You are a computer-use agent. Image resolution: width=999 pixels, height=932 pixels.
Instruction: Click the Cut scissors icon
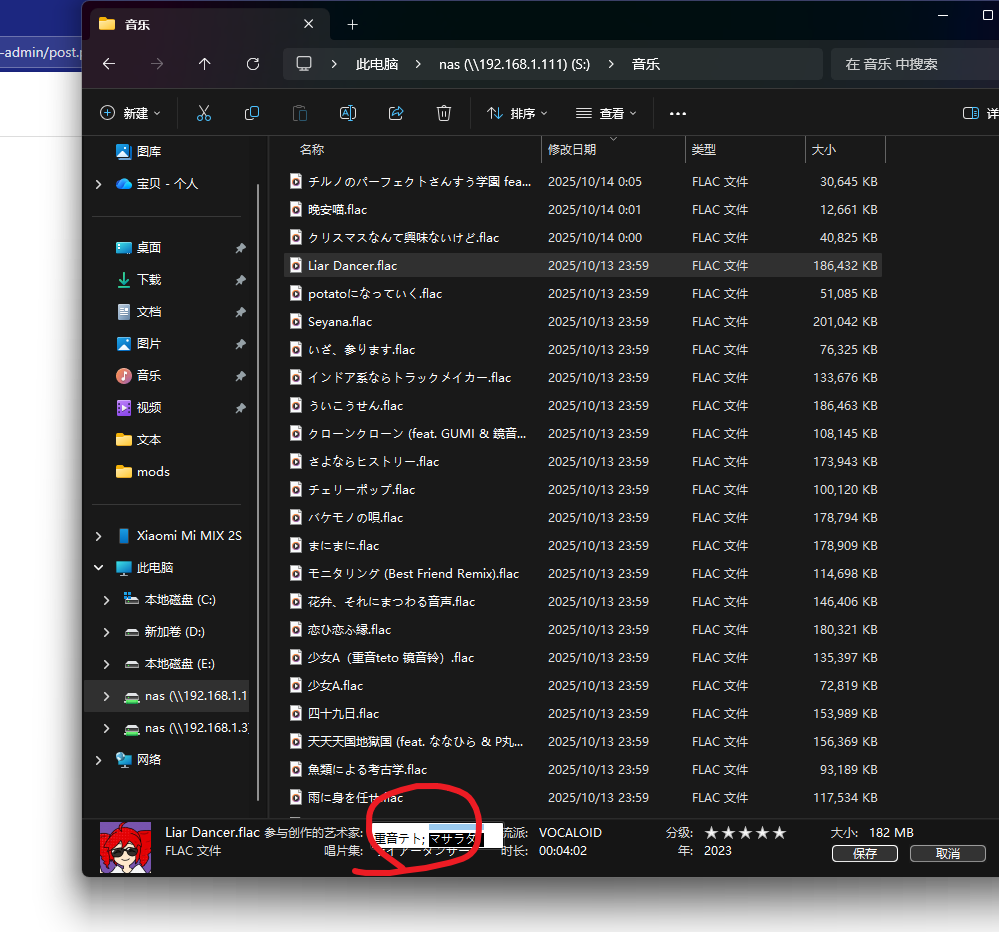coord(204,113)
